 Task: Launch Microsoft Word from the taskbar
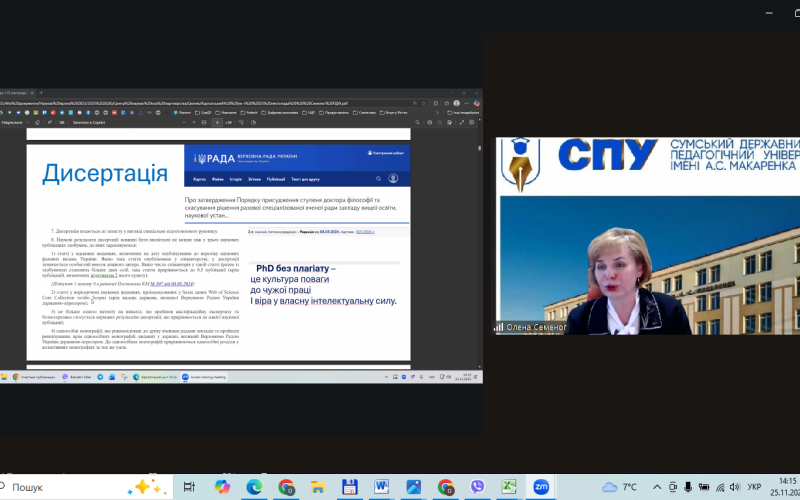[x=381, y=486]
